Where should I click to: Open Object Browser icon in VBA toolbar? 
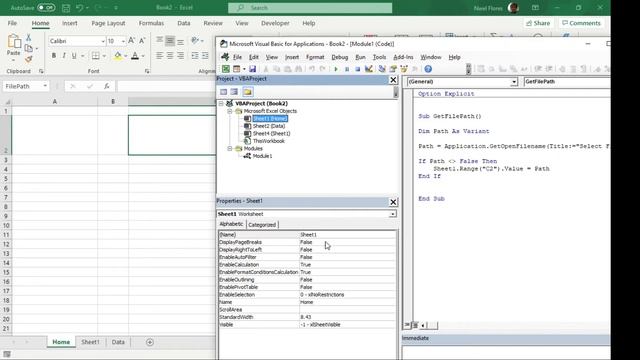(x=404, y=69)
